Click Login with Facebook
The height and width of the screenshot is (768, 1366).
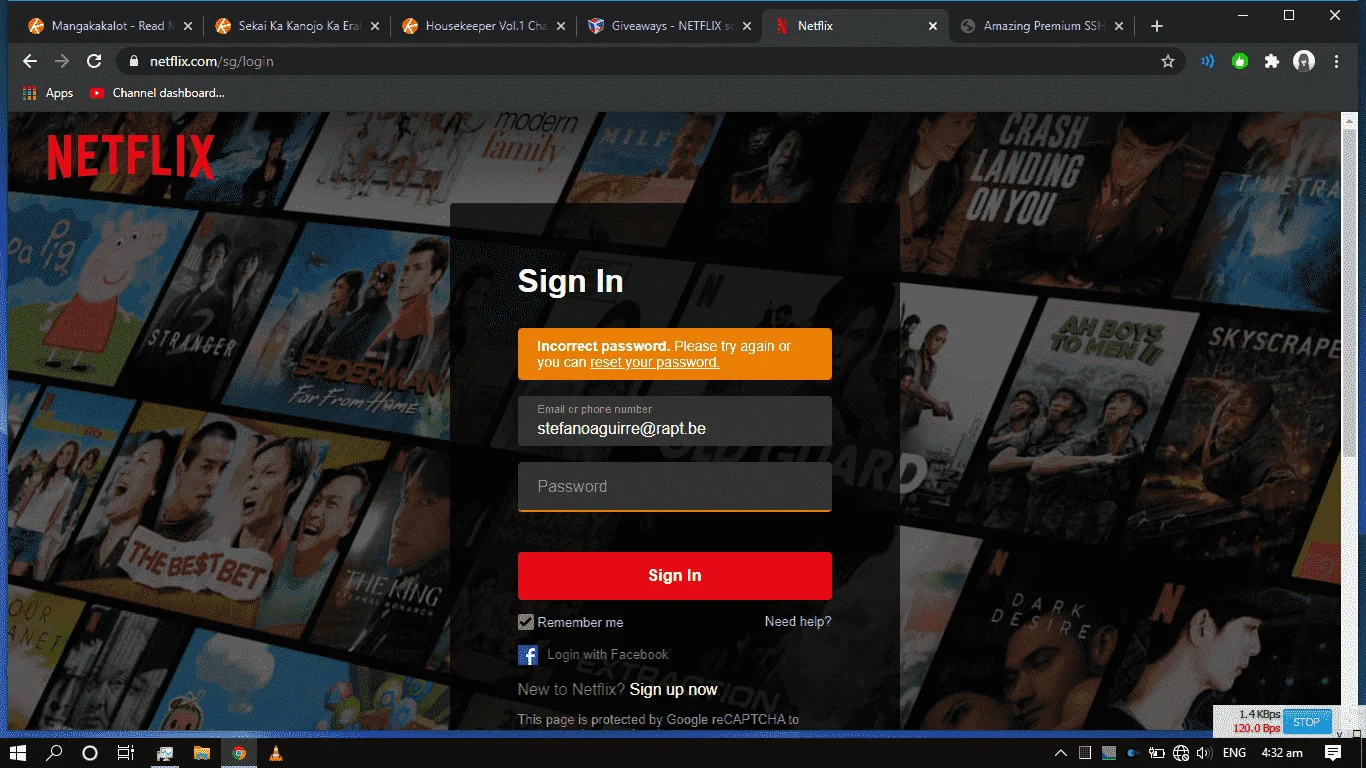pyautogui.click(x=608, y=655)
